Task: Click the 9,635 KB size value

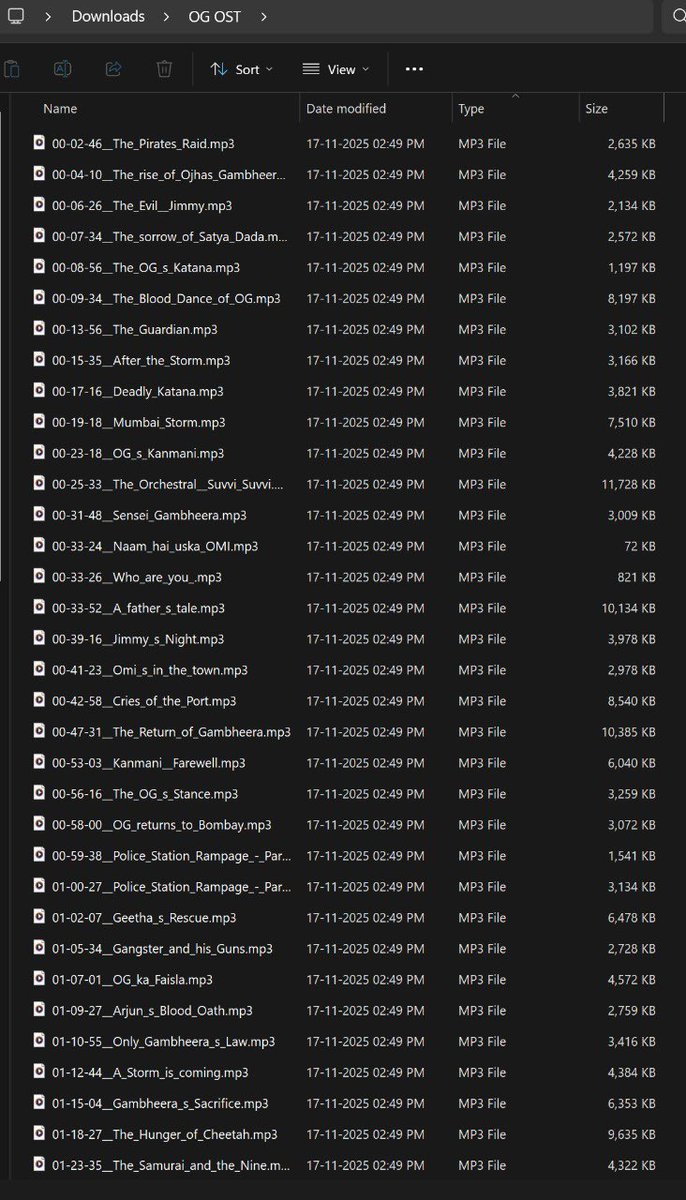Action: click(632, 1134)
